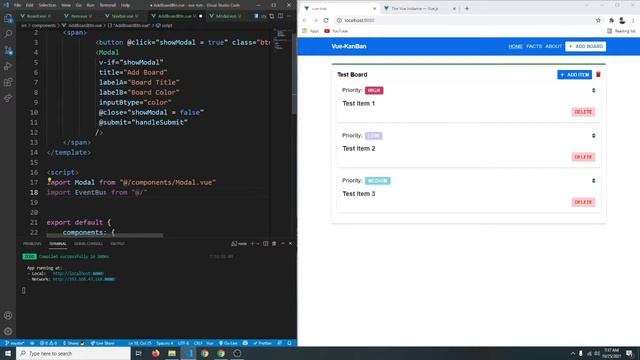Click the ADD BOARD button in navbar
The image size is (640, 360).
tap(585, 47)
